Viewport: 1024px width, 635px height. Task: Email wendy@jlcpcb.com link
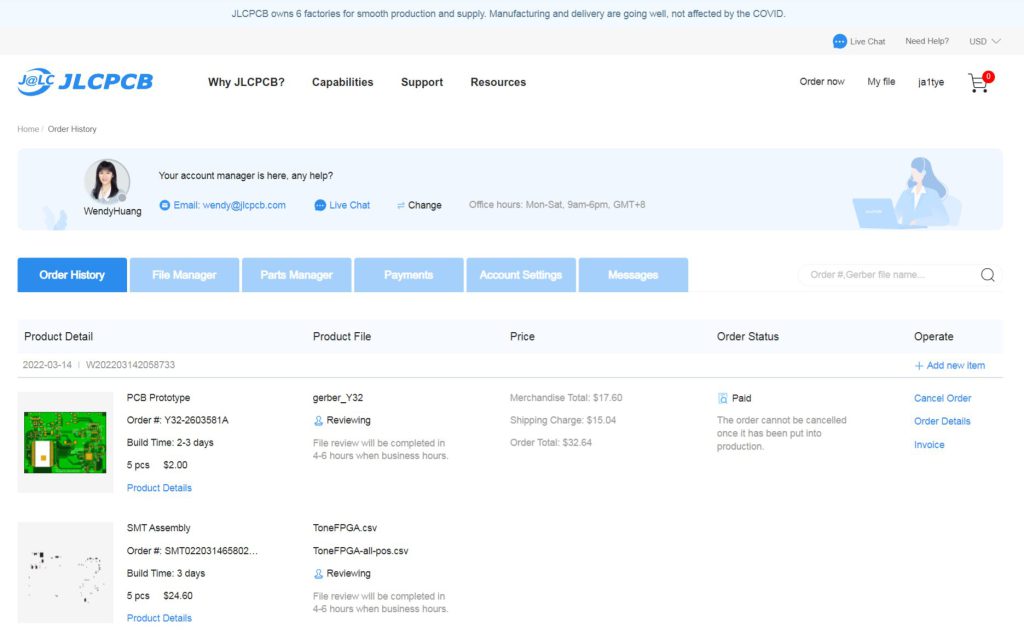[229, 205]
